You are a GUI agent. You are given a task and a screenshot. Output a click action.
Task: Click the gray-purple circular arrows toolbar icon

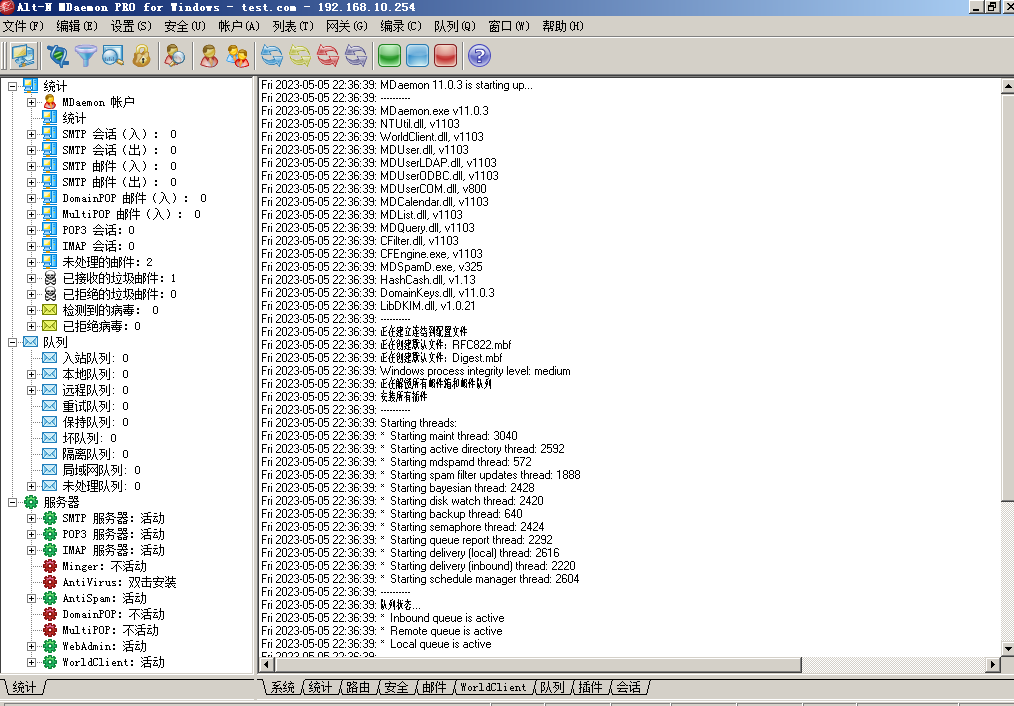[x=356, y=56]
